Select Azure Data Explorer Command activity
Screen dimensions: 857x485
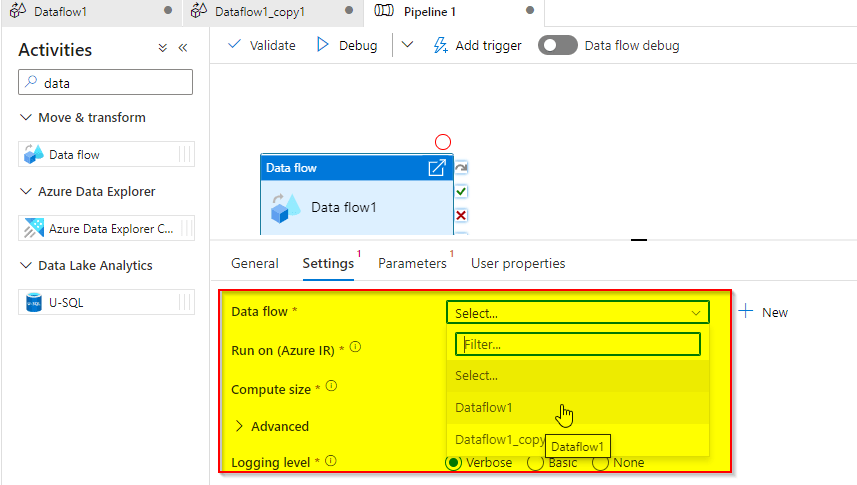pyautogui.click(x=106, y=228)
